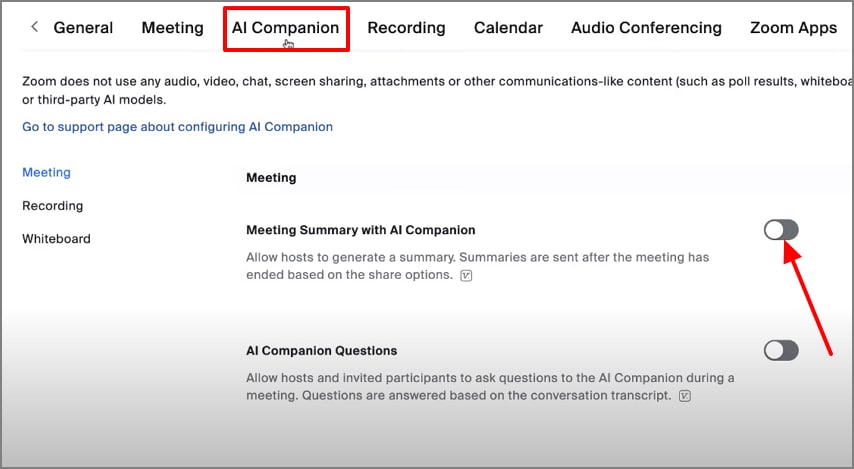Open the General settings tab
The width and height of the screenshot is (854, 469).
point(83,28)
